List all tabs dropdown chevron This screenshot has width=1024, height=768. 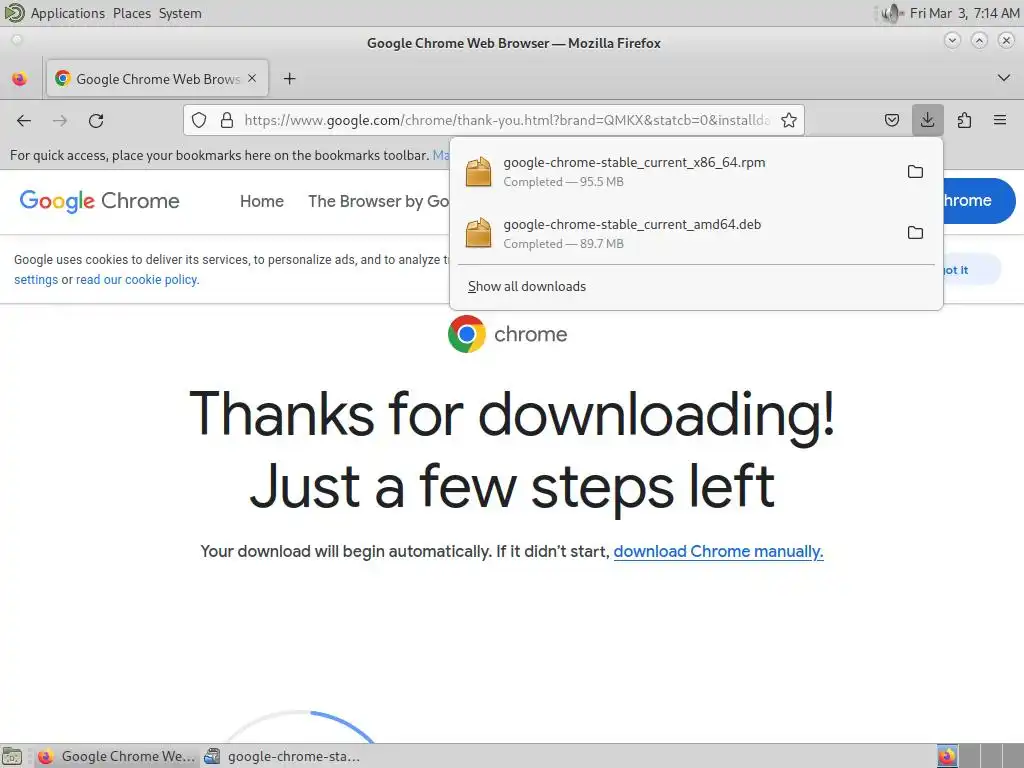tap(1004, 78)
